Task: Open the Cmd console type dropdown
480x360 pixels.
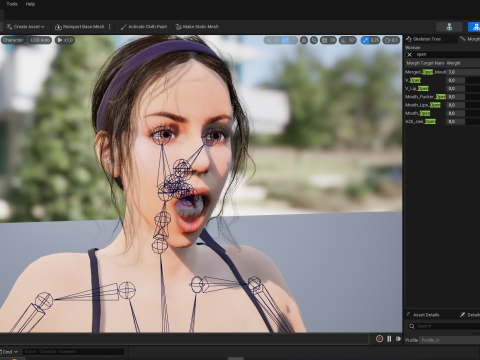Action: coord(9,352)
